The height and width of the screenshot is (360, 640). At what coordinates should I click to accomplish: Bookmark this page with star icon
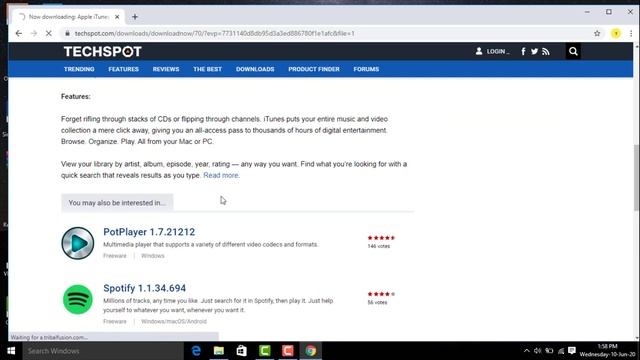[x=597, y=33]
